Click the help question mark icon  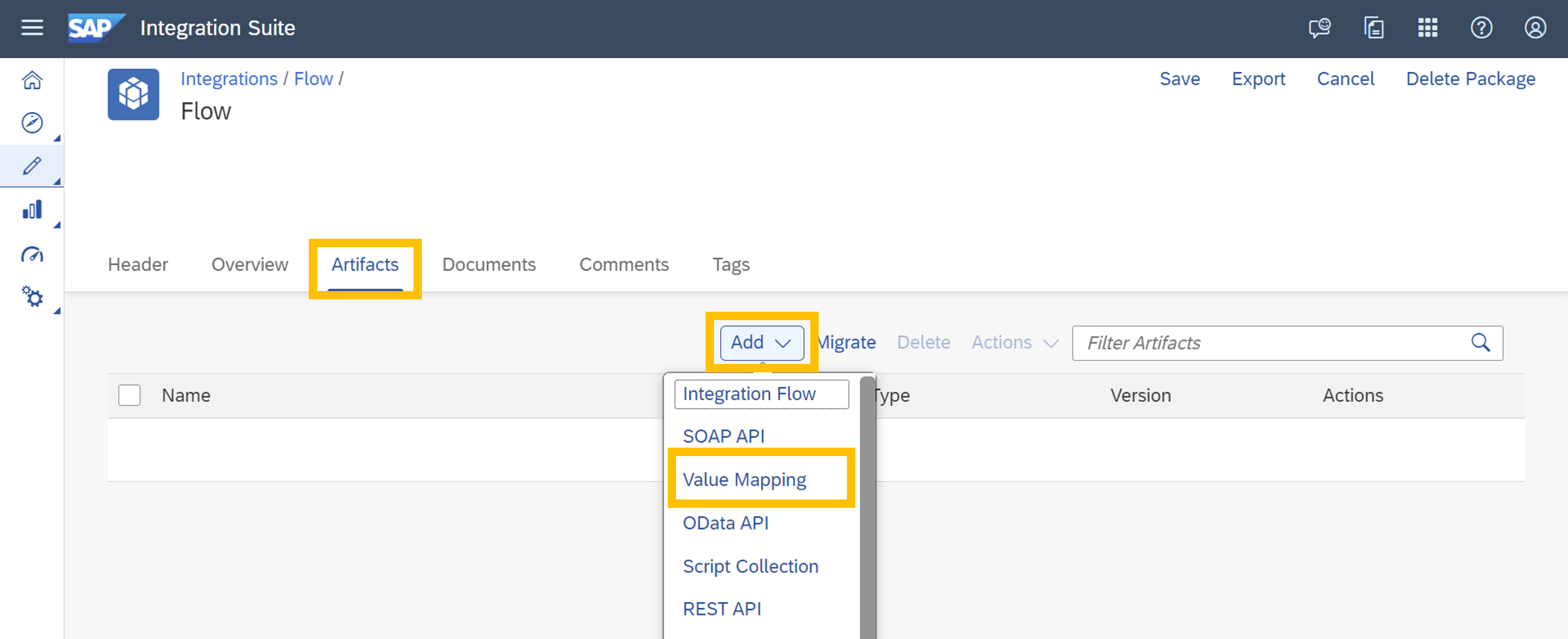coord(1481,28)
